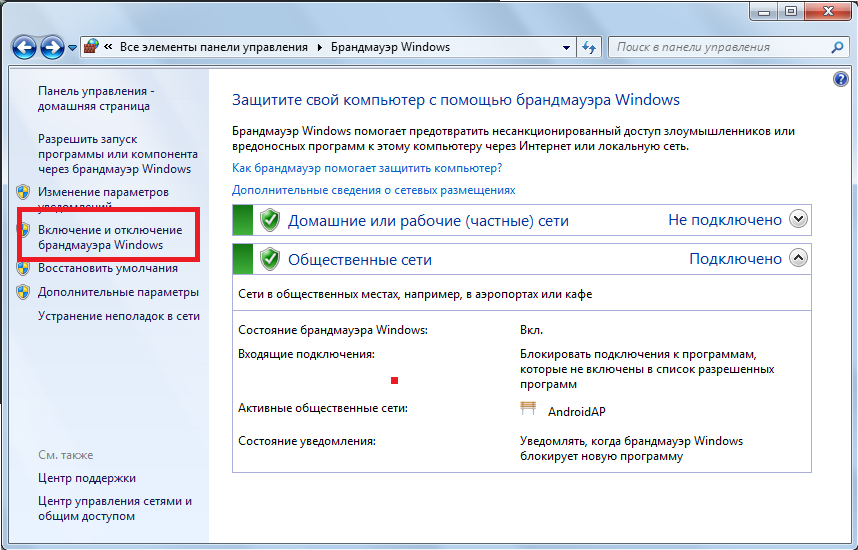Click the Все элементы панели управления breadcrumb
Image resolution: width=858 pixels, height=550 pixels.
[214, 47]
